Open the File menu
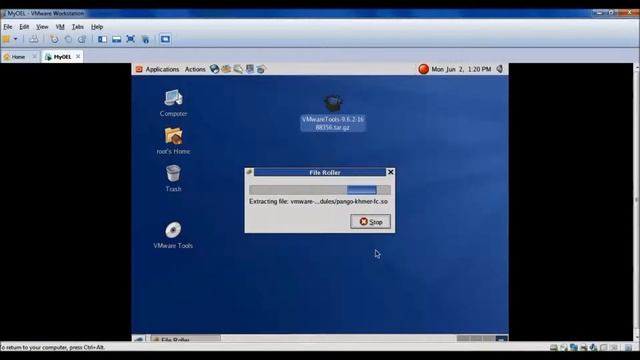Screen dimensions: 640x360 (x=8, y=27)
